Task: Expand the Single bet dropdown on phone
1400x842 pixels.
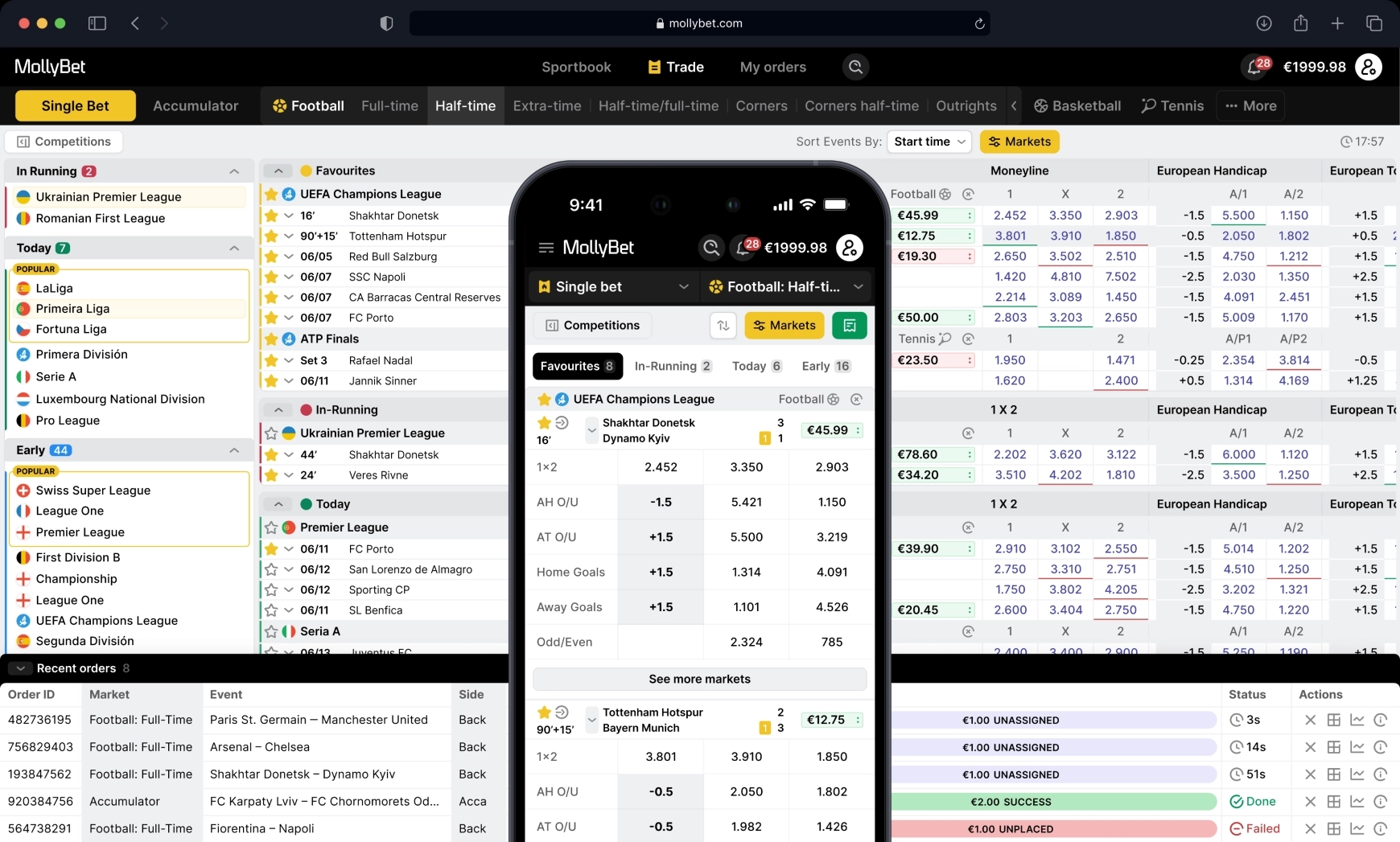Action: (613, 287)
